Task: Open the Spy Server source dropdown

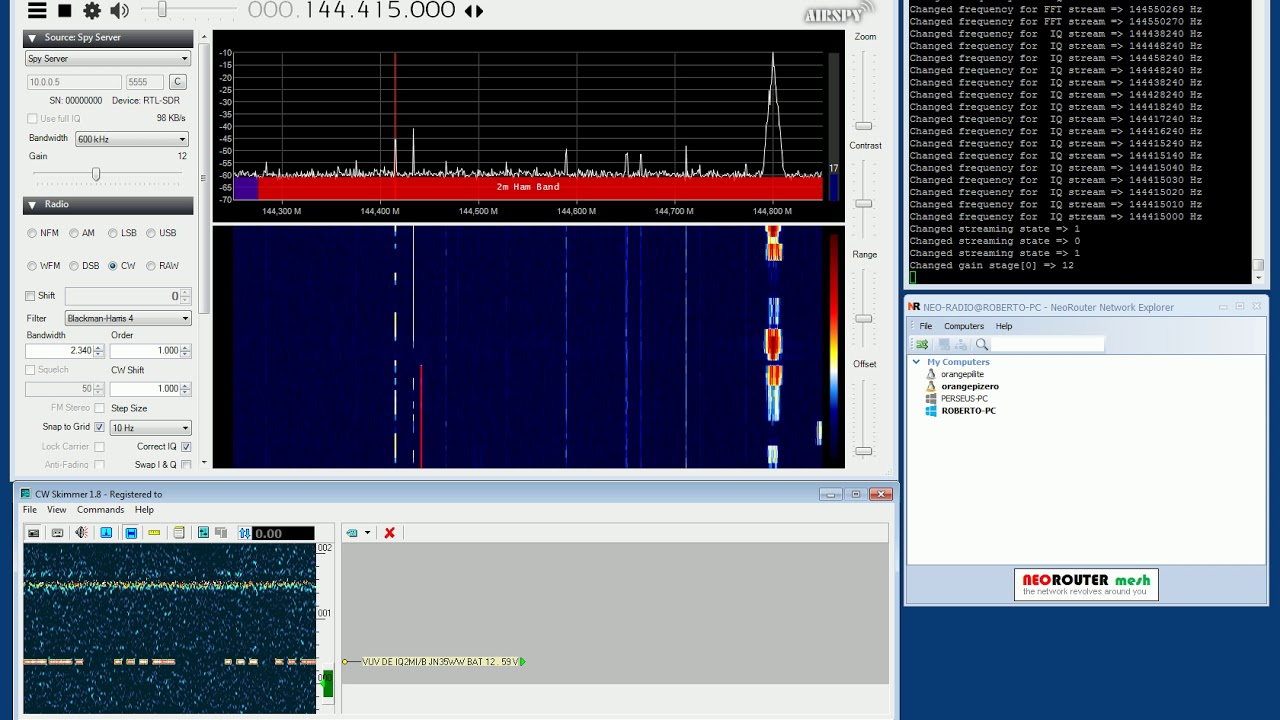Action: [x=108, y=59]
